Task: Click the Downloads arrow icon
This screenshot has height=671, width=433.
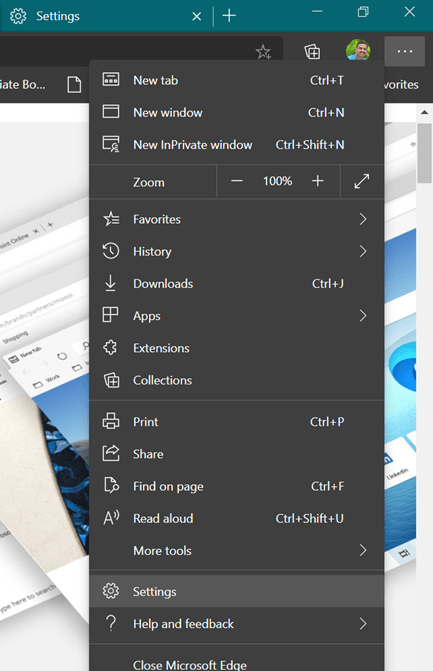Action: [x=110, y=283]
